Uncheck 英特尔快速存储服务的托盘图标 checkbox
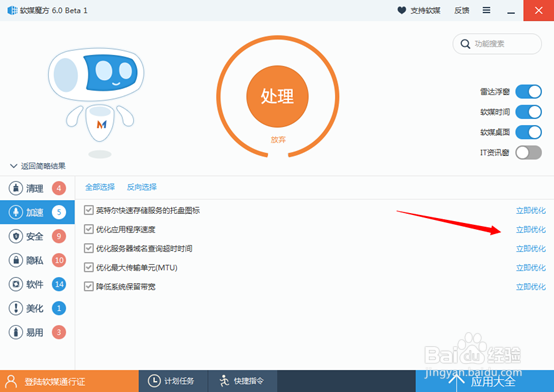Screen dimensions: 554x392 [89, 210]
